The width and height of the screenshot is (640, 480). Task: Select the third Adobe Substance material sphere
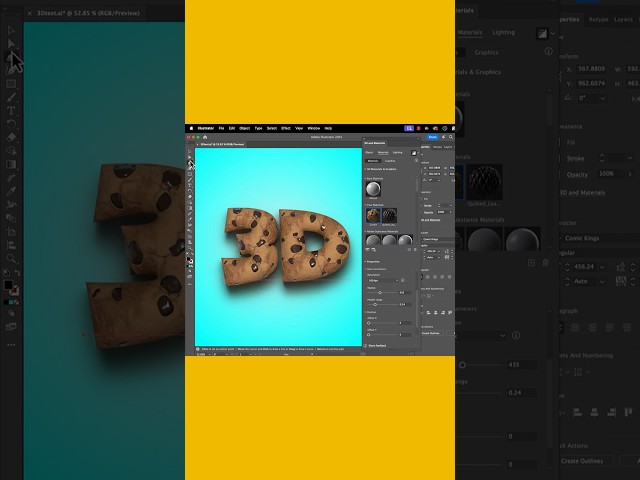(x=405, y=240)
